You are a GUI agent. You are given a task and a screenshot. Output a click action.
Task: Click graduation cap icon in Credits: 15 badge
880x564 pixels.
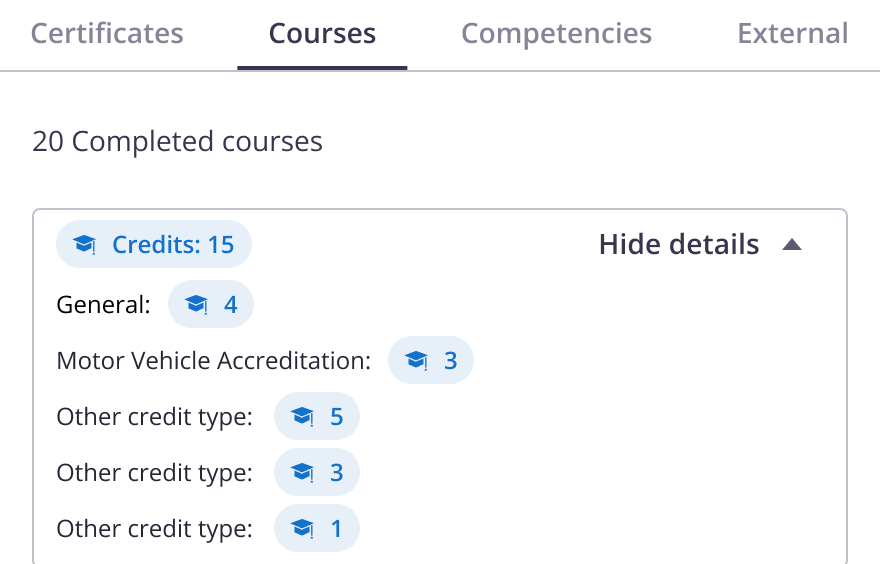(x=85, y=245)
